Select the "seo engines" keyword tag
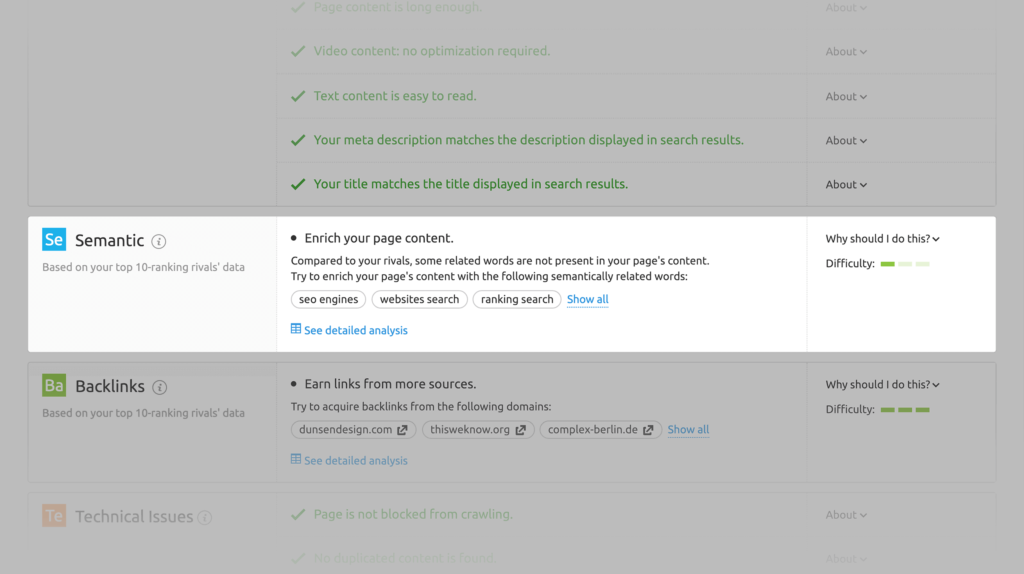The image size is (1024, 574). click(x=328, y=299)
